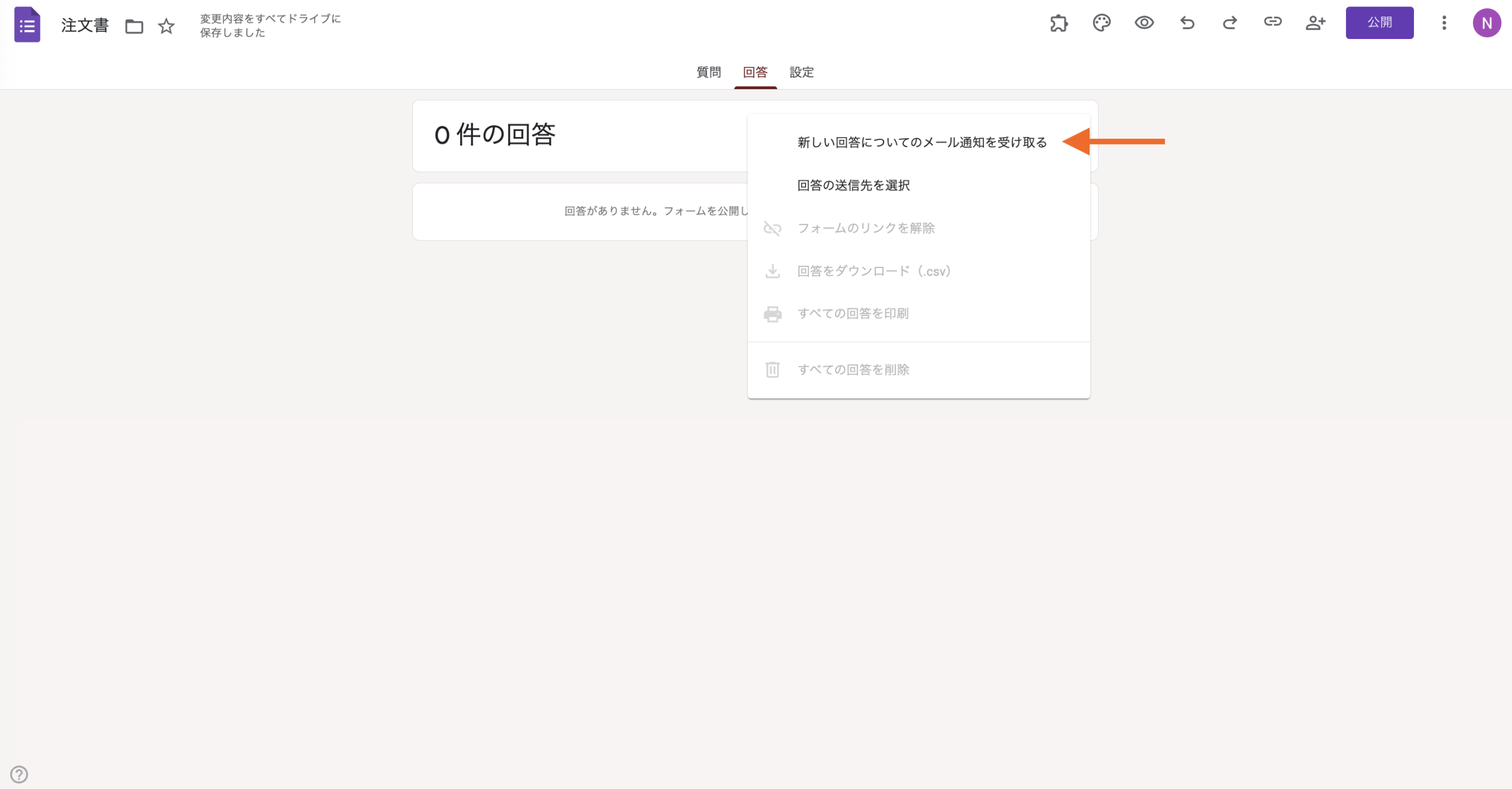Open the move to folder icon
1512x789 pixels.
[134, 26]
